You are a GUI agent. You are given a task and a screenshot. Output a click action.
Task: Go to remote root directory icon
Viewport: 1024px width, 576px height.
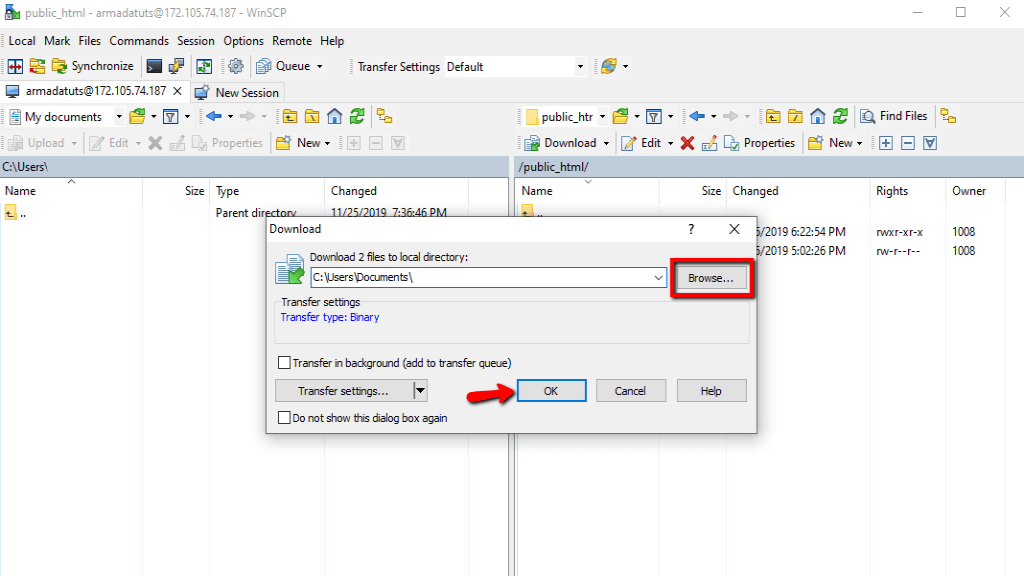[x=795, y=117]
